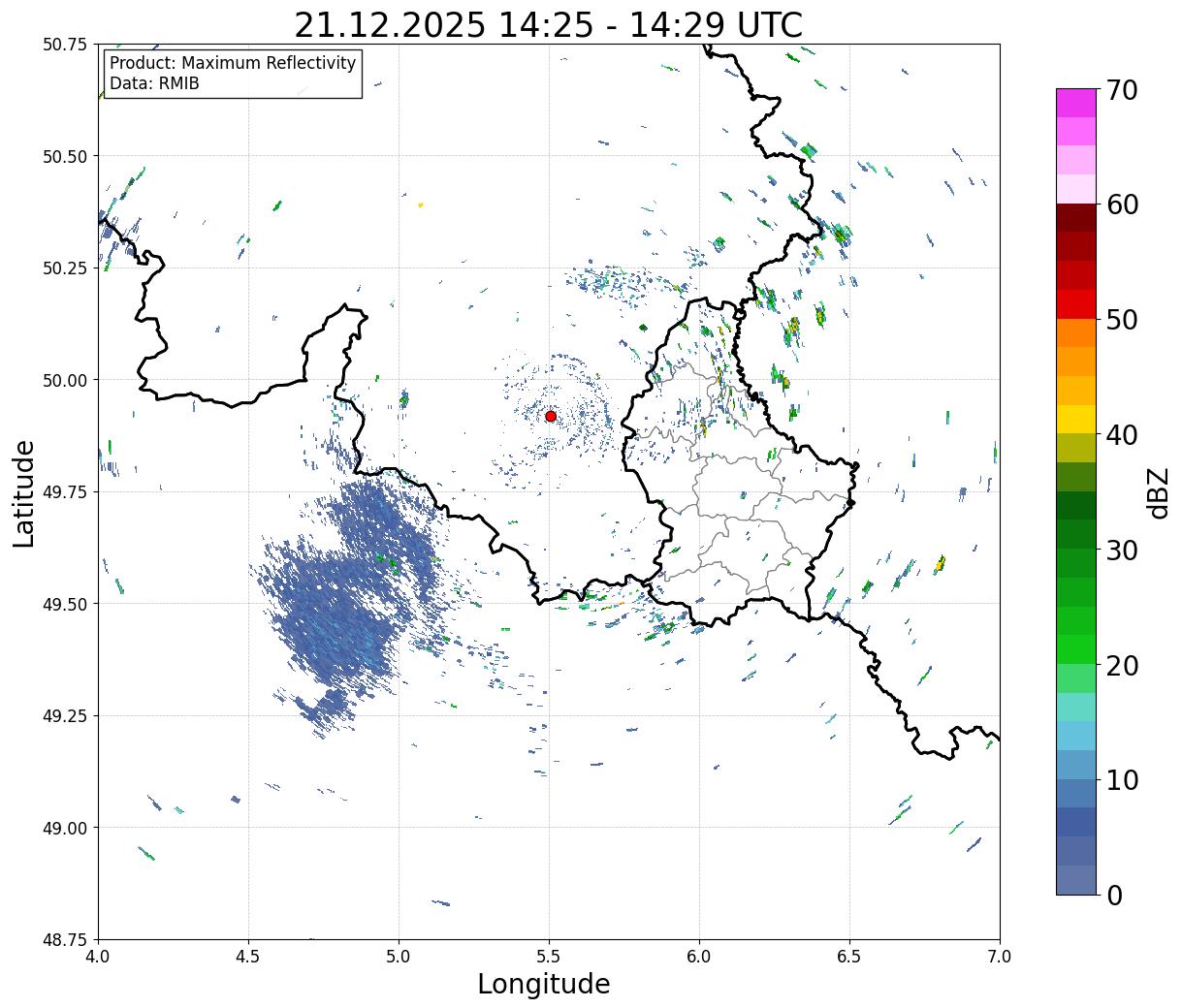Select the 'Product: Maximum Reflectivity' label
This screenshot has width=1182, height=1008.
233,63
